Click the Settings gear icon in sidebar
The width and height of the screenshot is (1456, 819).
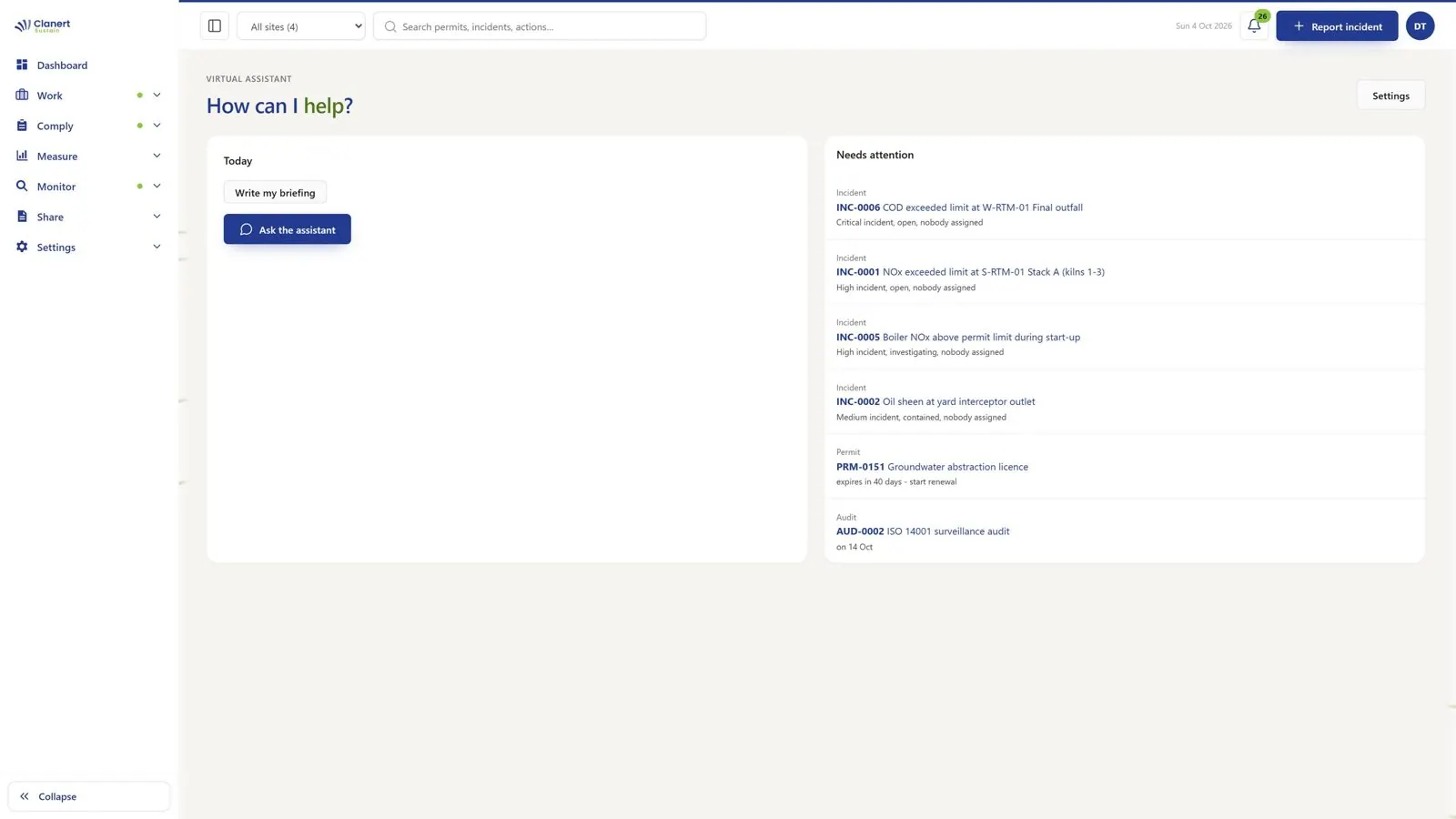[22, 247]
